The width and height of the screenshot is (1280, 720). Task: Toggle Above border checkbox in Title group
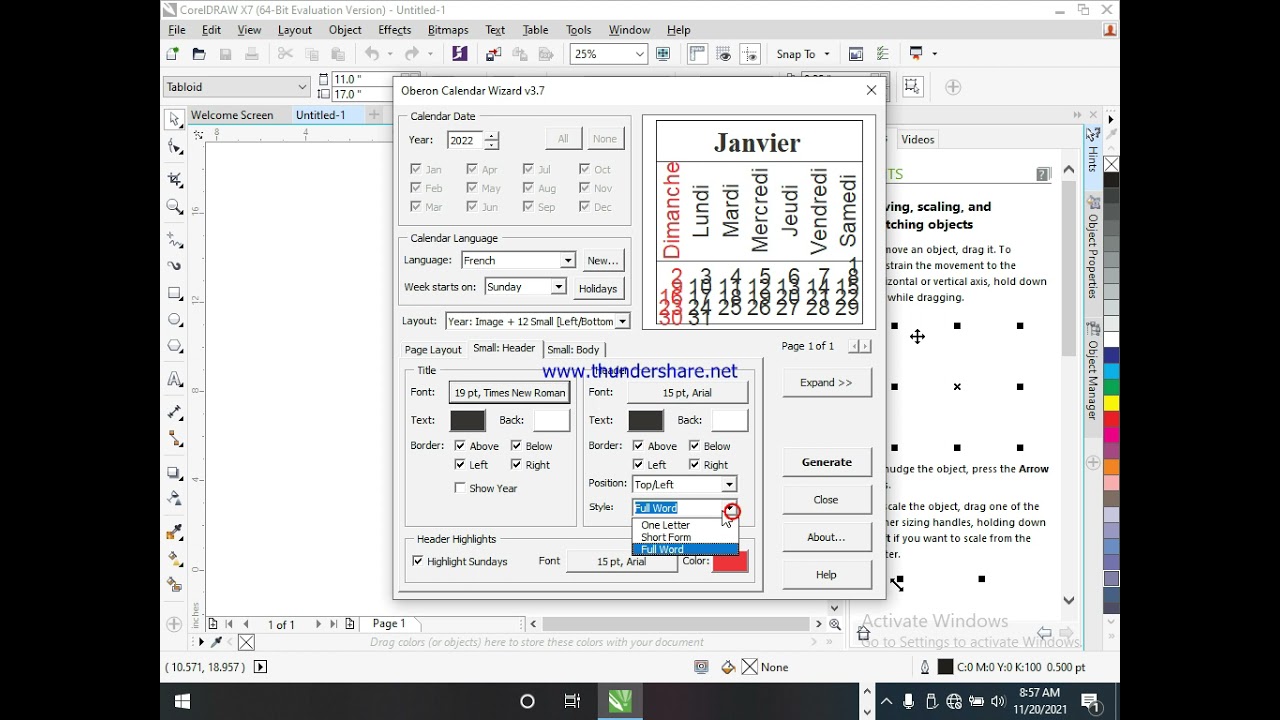tap(460, 446)
